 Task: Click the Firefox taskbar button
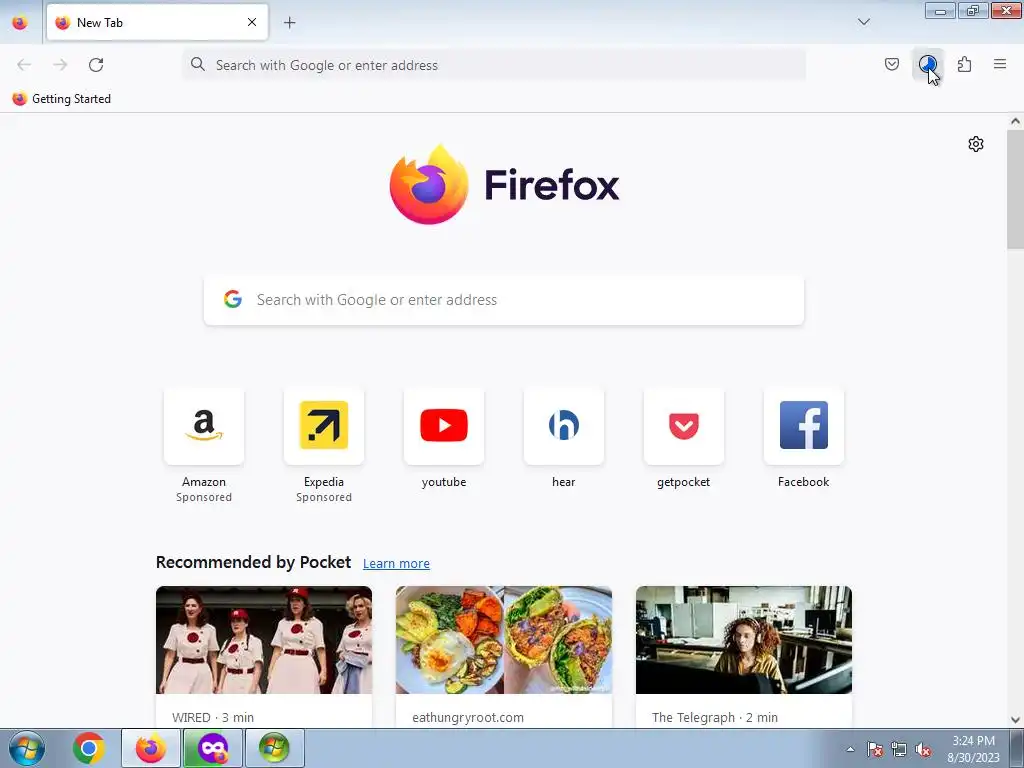click(x=151, y=748)
